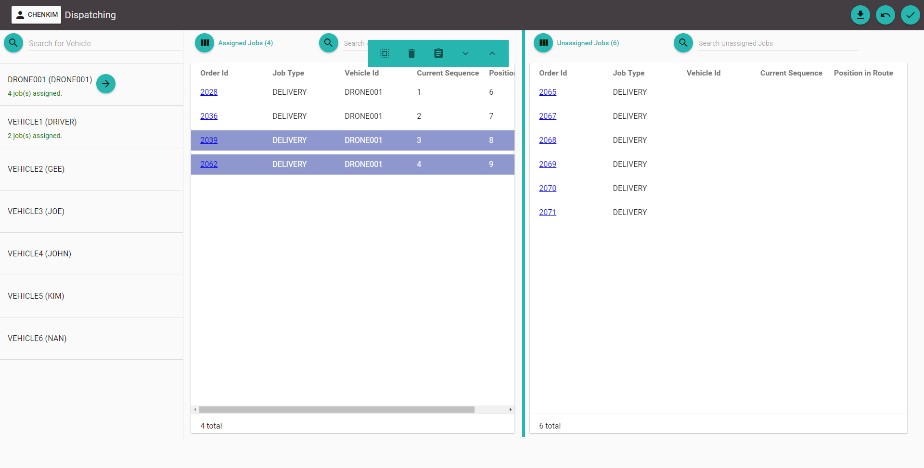Open unassigned order link 2065
This screenshot has width=924, height=468.
(547, 92)
